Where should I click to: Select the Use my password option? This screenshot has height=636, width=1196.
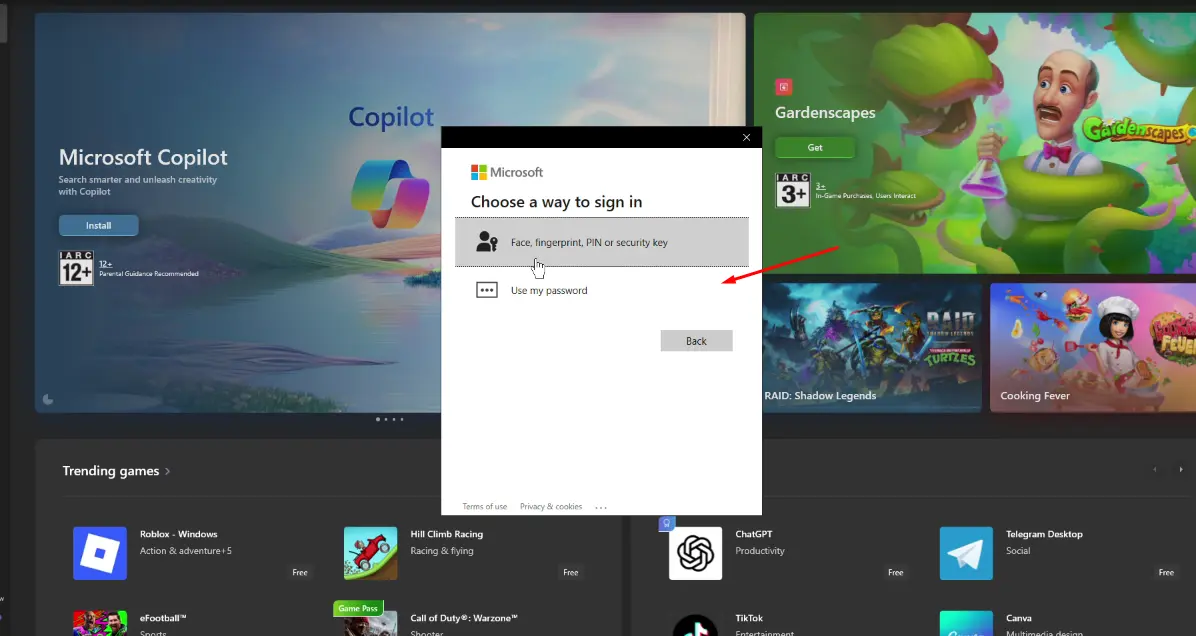point(549,290)
